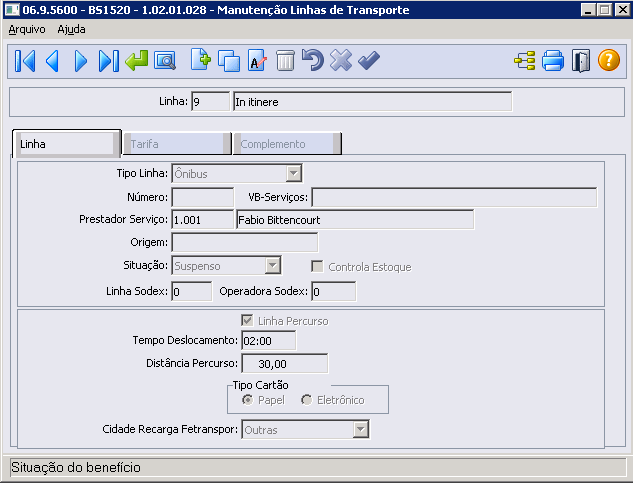Print using the printer icon
Screen dimensions: 633x483
(x=553, y=61)
